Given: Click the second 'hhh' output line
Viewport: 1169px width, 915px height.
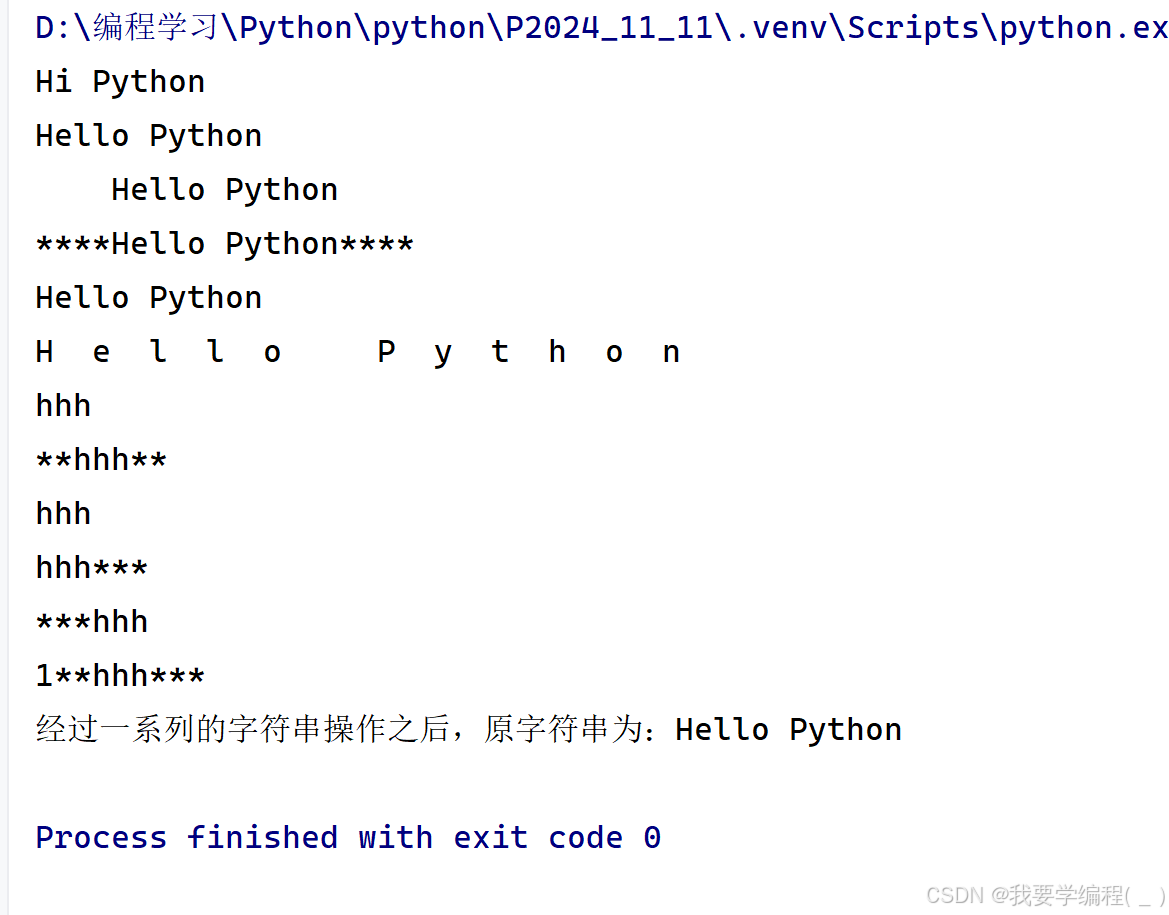Looking at the screenshot, I should (63, 515).
